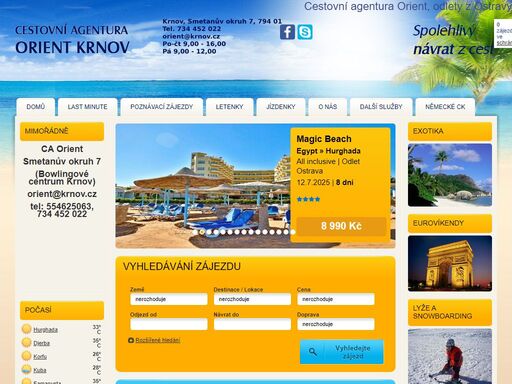Viewport: 512px width, 384px height.
Task: Open the POZNÁVACÍ ZÁJEZDY tab
Action: (162, 107)
